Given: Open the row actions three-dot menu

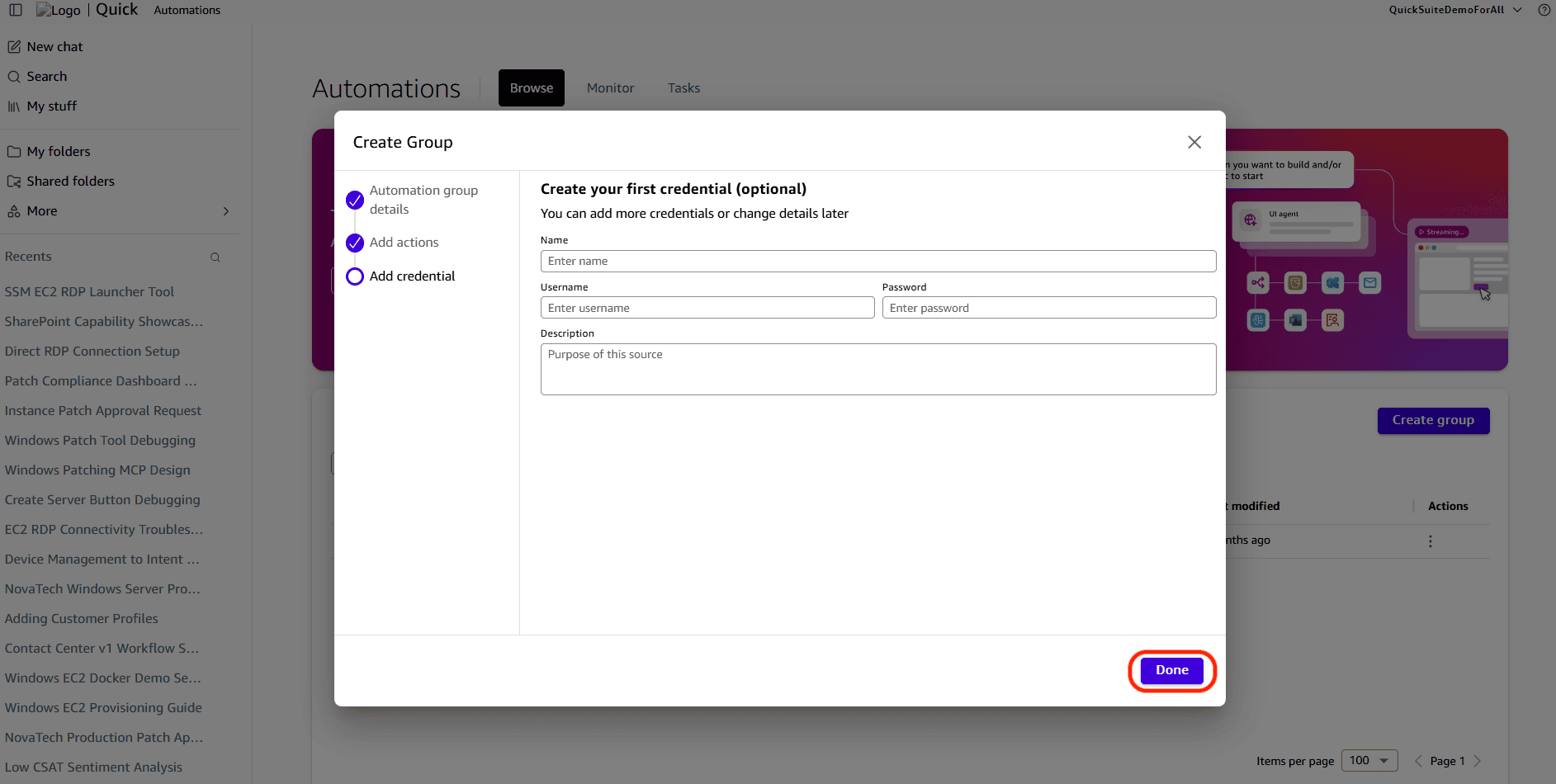Looking at the screenshot, I should 1431,541.
